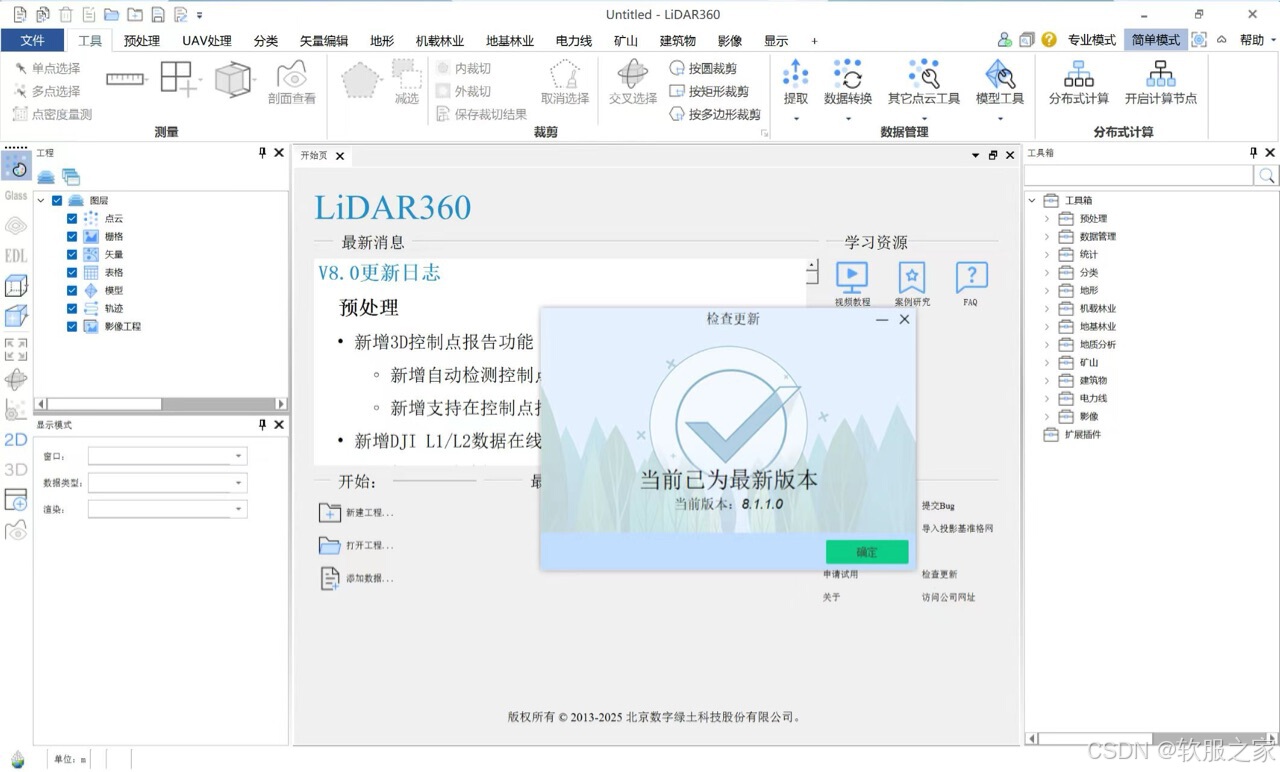
Task: Open the 数据类型 dropdown
Action: click(x=167, y=482)
